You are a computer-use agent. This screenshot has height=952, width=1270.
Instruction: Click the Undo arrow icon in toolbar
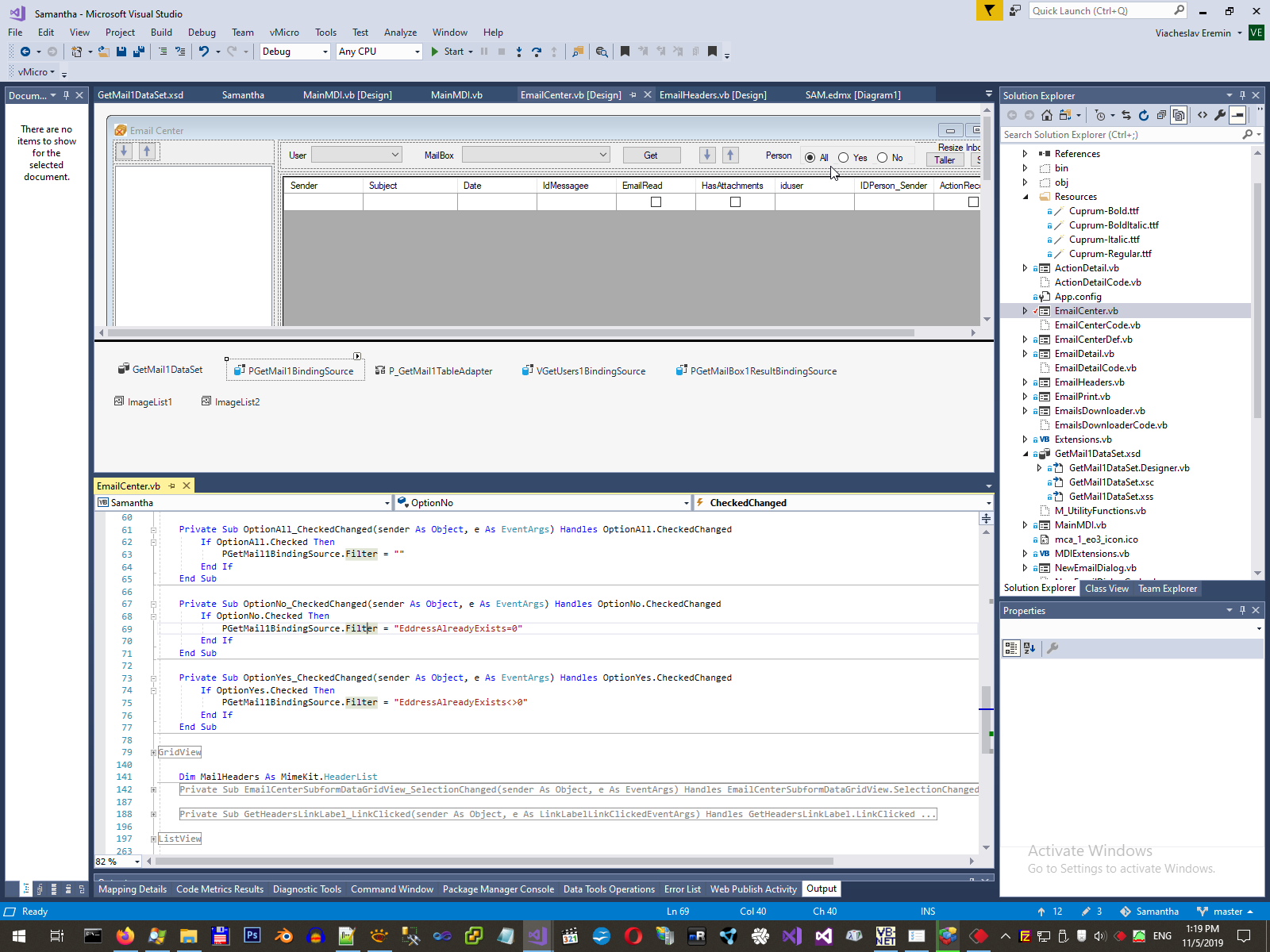pos(204,52)
